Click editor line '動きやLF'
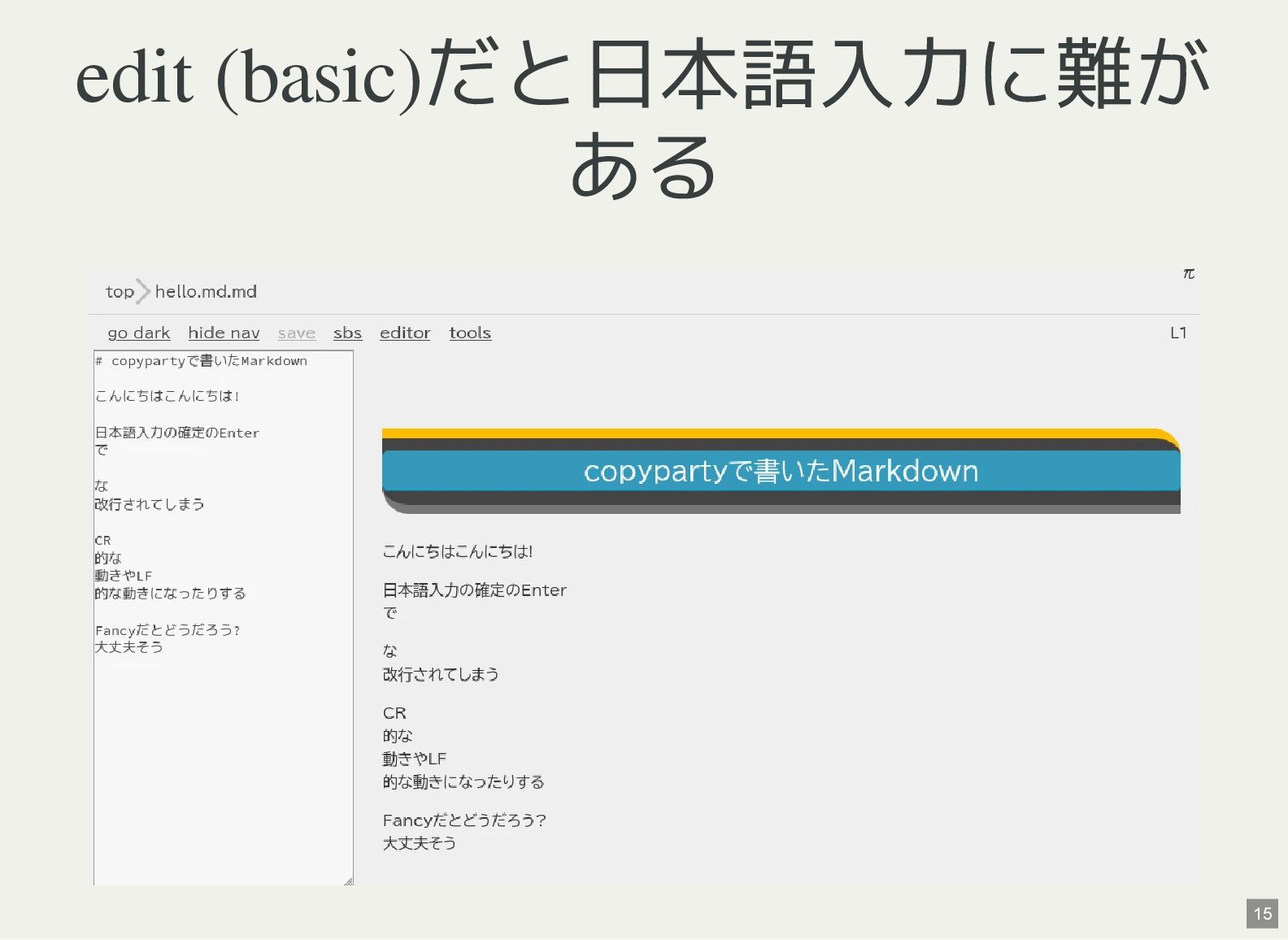The width and height of the screenshot is (1288, 940). coord(124,576)
